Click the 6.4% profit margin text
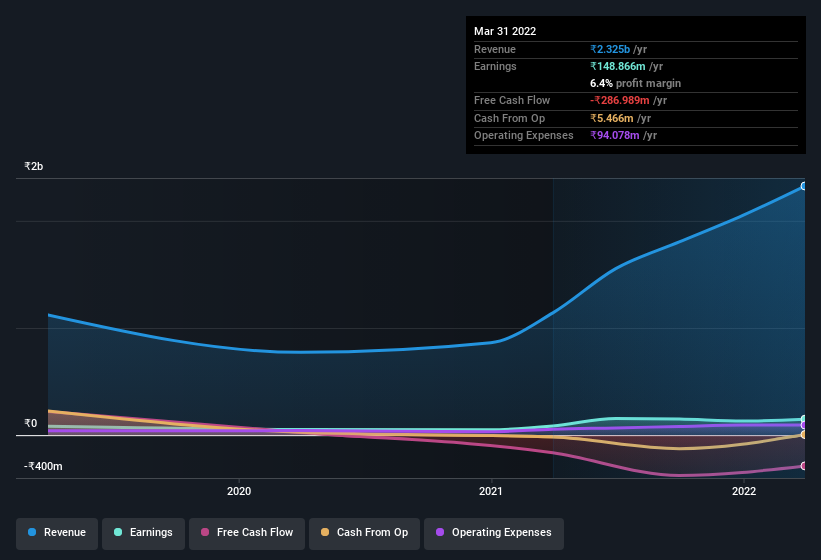 pyautogui.click(x=635, y=83)
